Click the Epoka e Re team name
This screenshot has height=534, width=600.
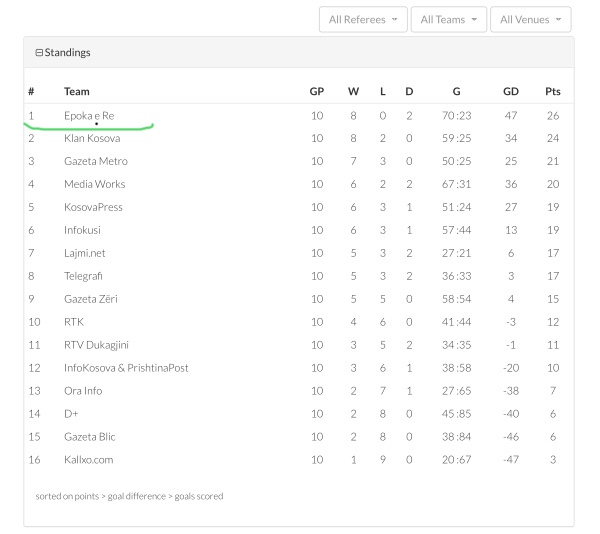(89, 116)
